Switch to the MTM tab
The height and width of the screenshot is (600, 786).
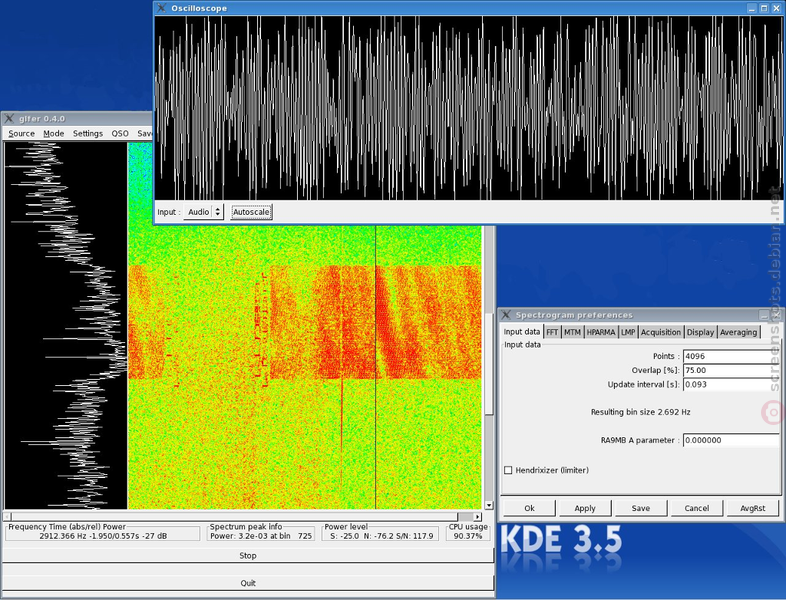click(x=572, y=332)
